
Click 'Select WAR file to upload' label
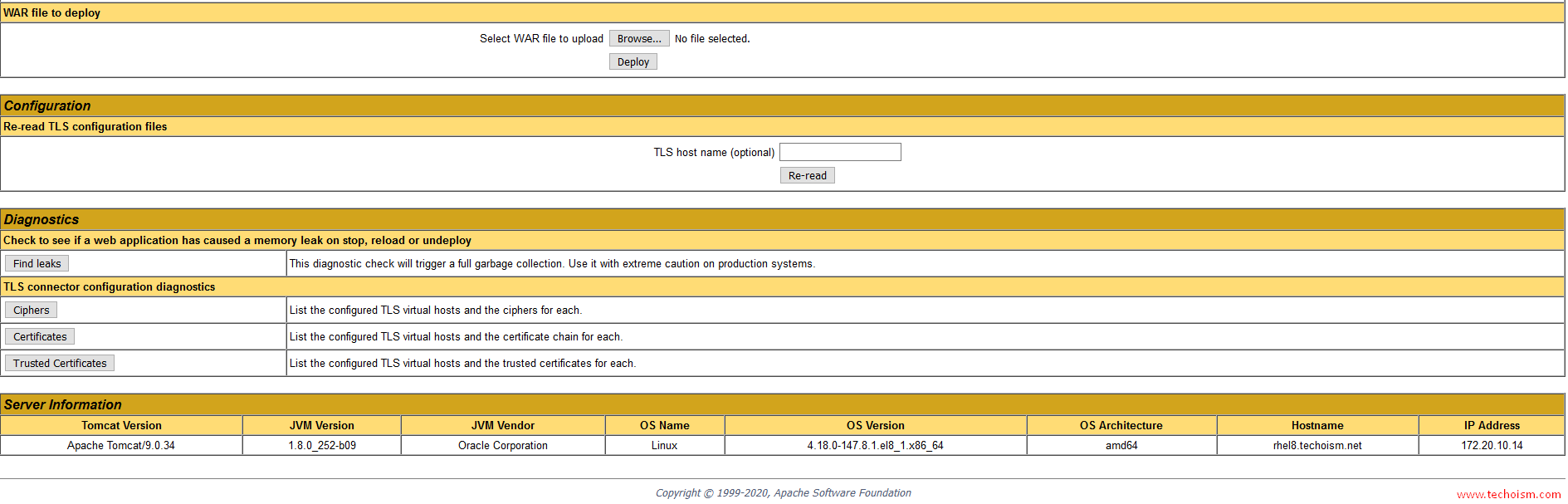pos(541,38)
